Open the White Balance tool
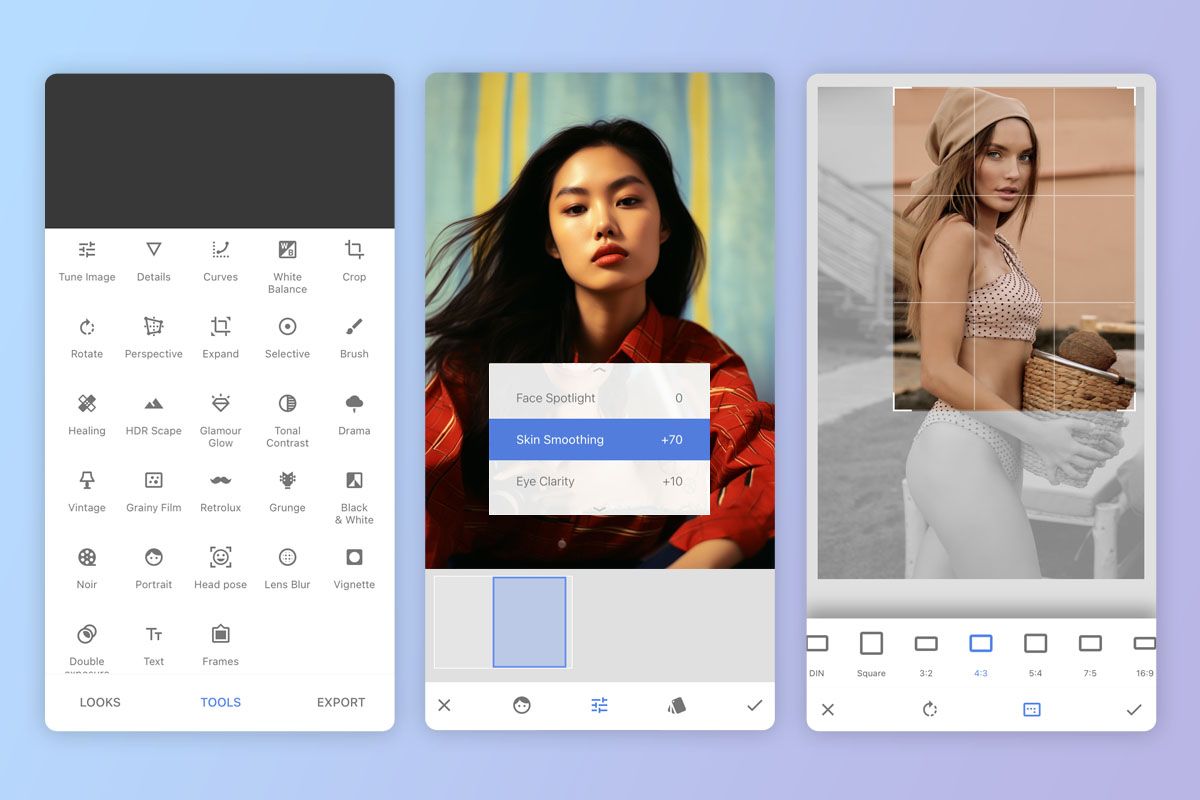Screen dimensions: 1200x800 287,265
